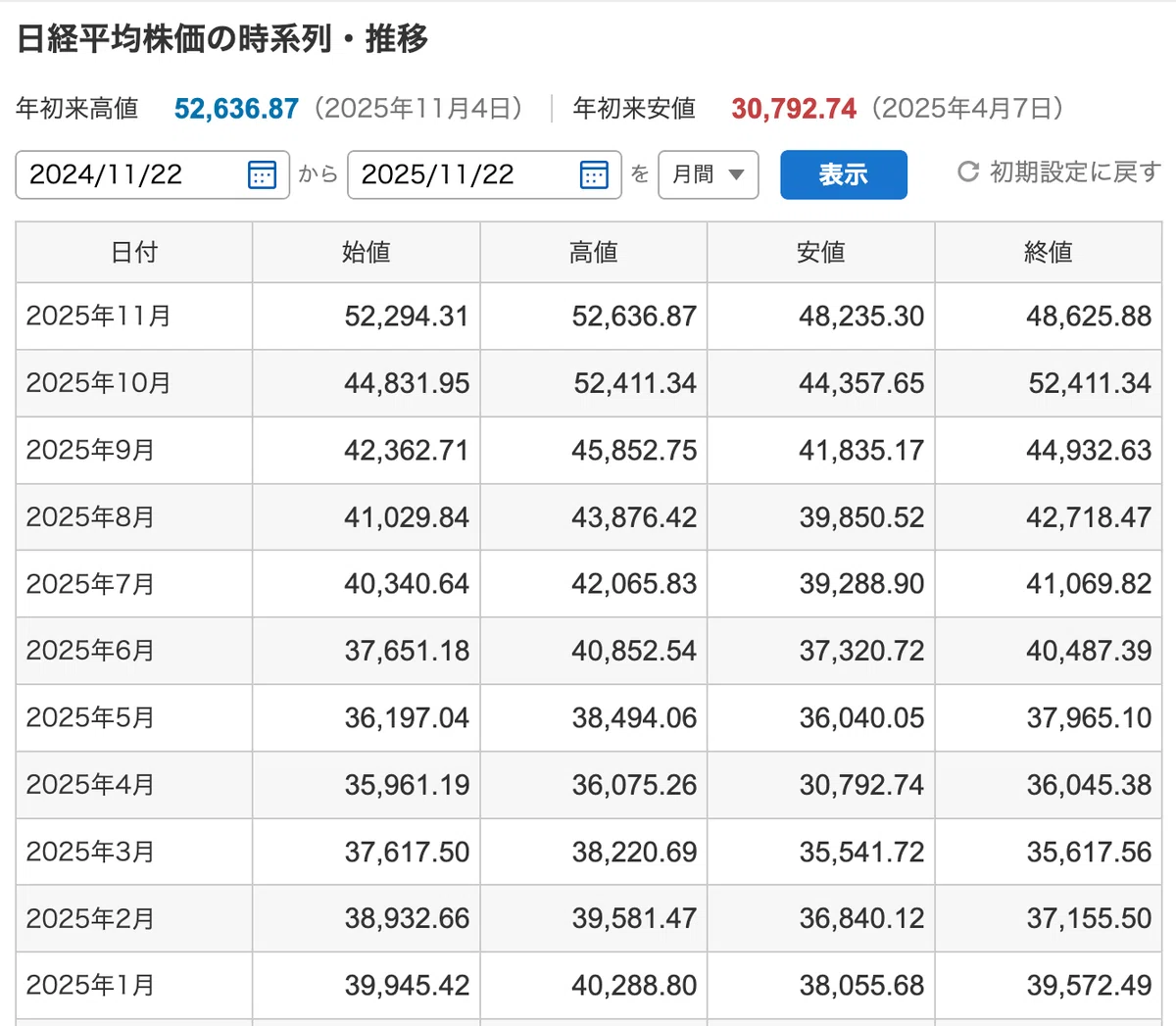Click July high value 42,065.83
This screenshot has height=1026, width=1176.
(x=634, y=584)
